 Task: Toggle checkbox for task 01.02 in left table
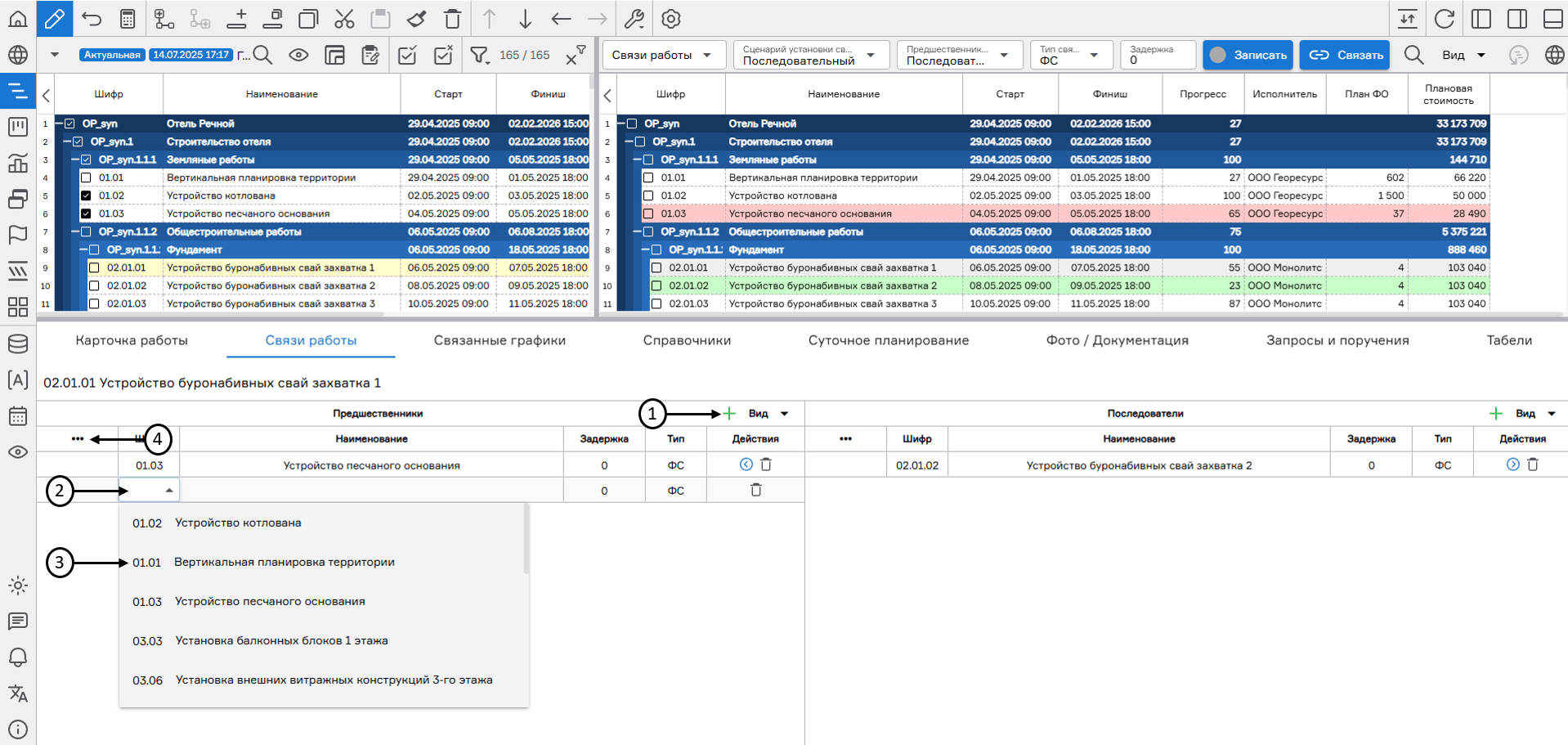tap(86, 196)
